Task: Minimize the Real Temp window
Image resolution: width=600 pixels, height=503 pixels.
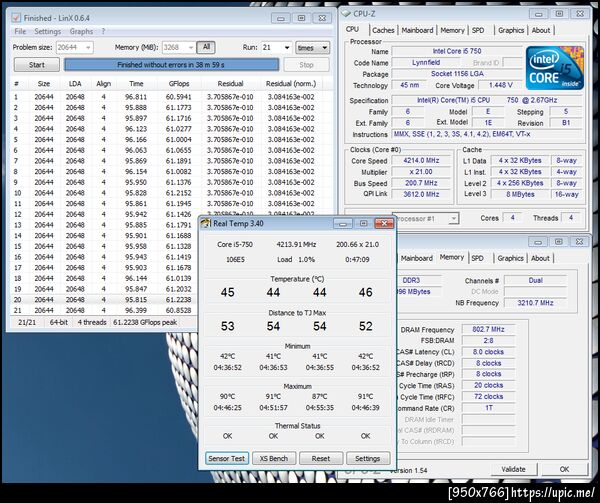Action: 342,223
